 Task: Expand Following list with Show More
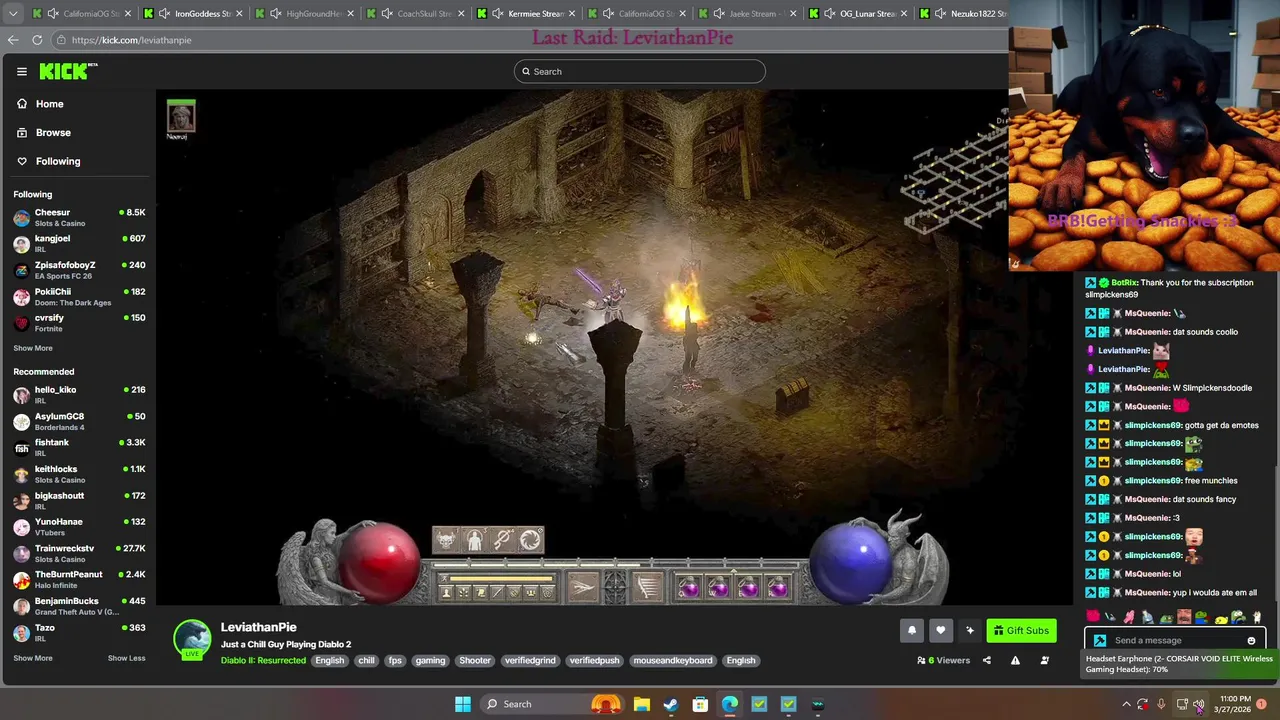pyautogui.click(x=33, y=348)
